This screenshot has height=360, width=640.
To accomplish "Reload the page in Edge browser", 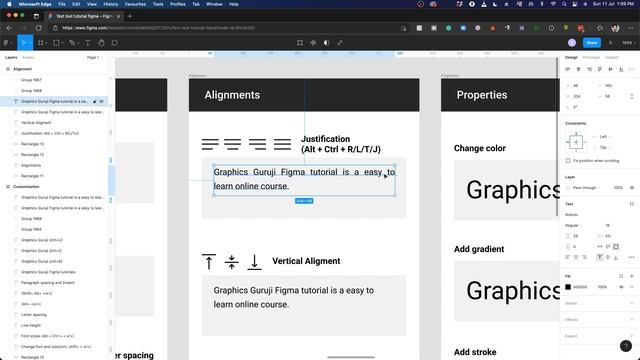I will 39,28.
